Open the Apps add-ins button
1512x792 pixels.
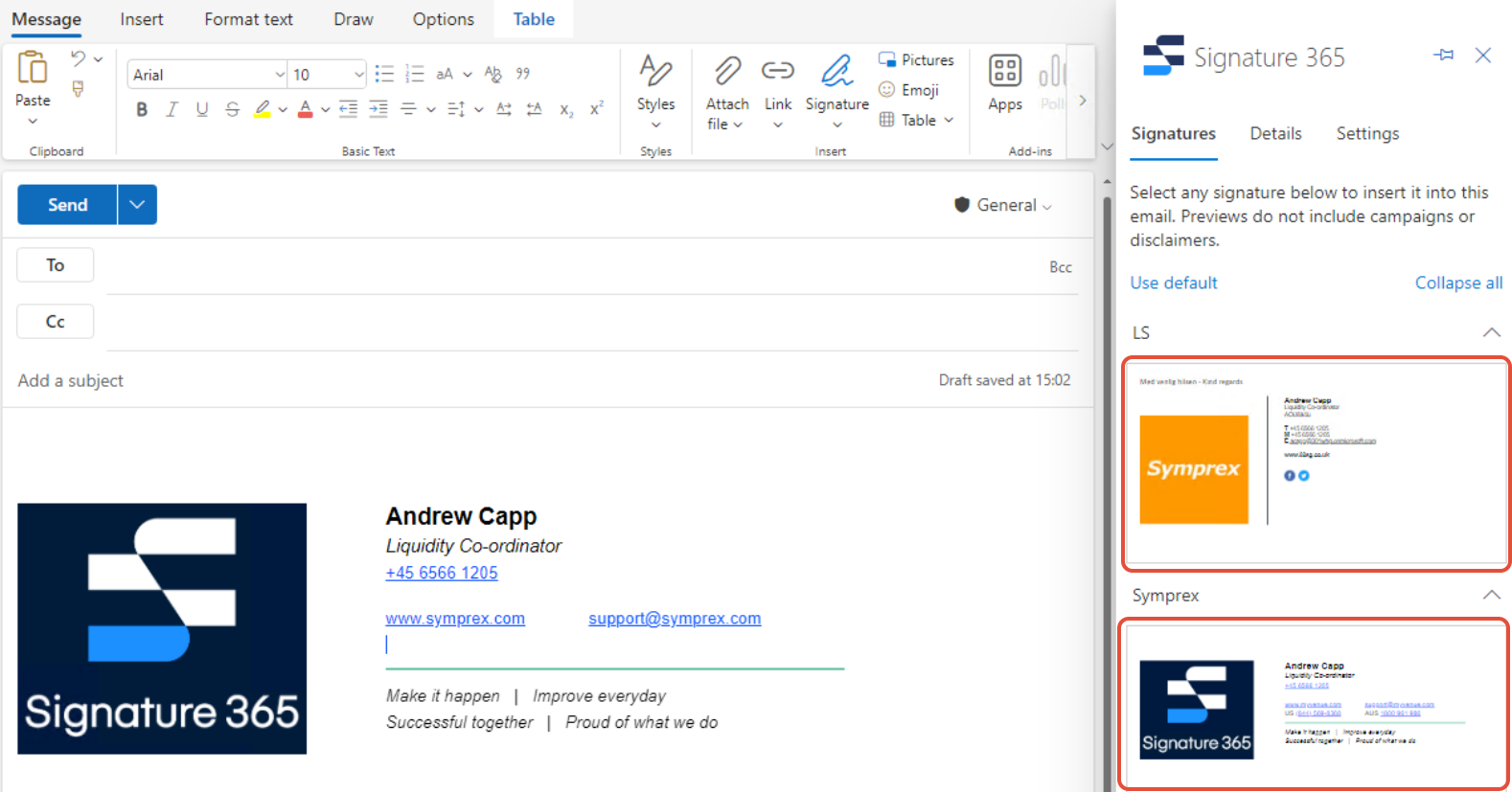point(1005,84)
